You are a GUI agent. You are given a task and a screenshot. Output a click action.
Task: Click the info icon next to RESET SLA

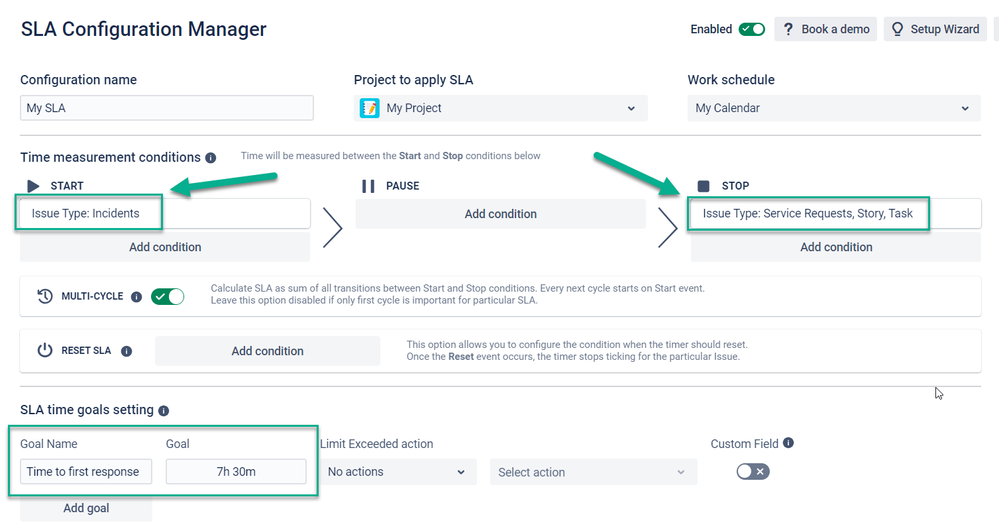coord(127,351)
